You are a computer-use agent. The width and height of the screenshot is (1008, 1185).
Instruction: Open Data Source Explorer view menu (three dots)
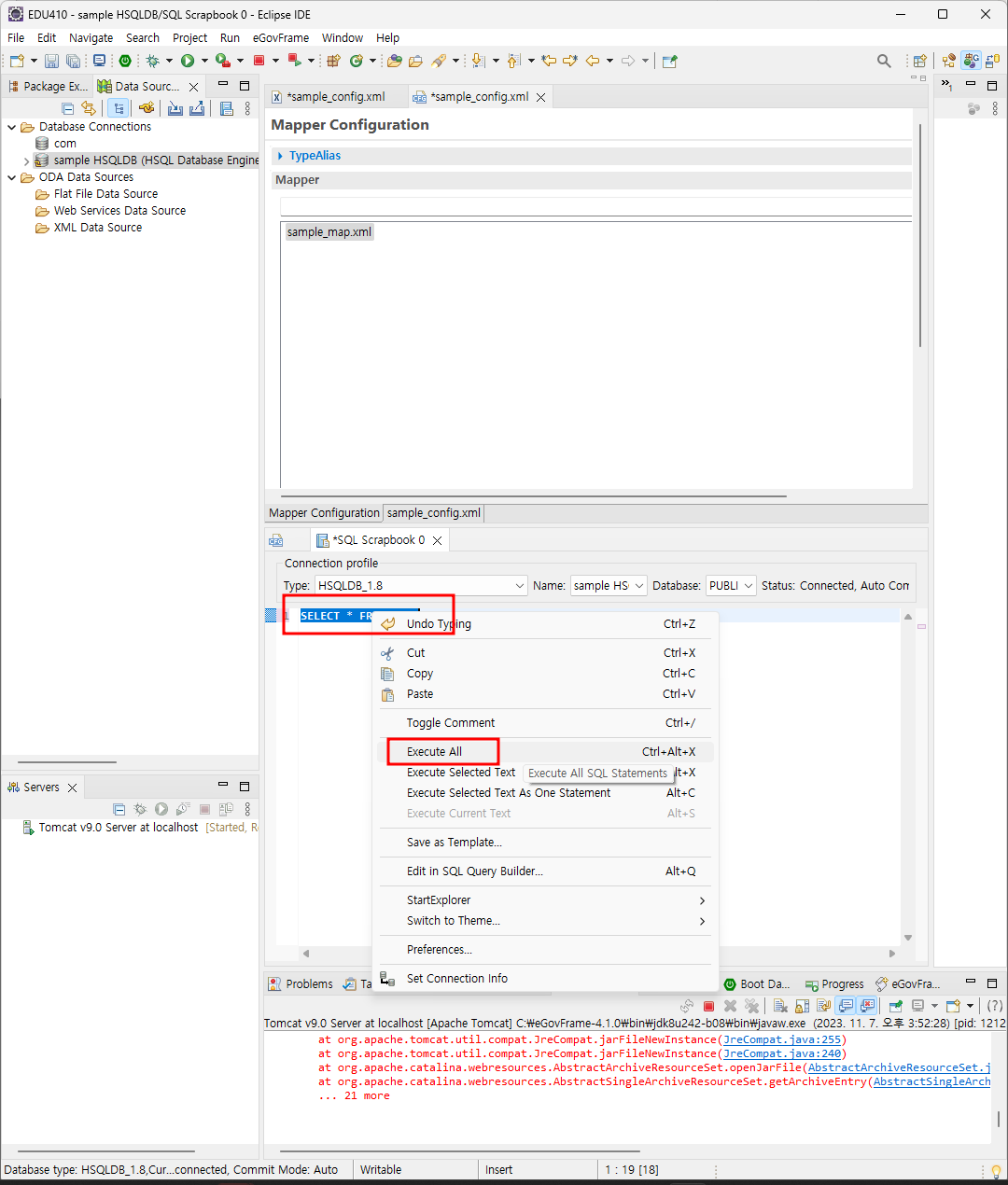click(x=247, y=108)
